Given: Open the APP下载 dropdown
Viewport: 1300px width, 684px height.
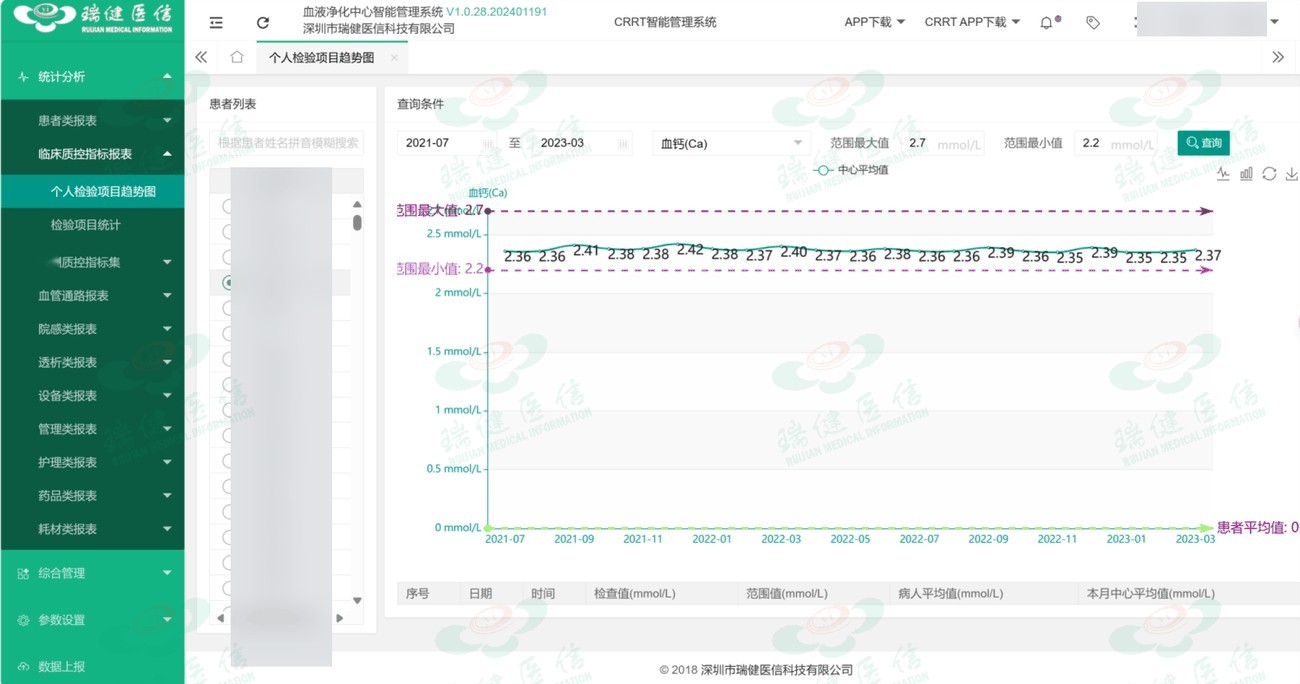Looking at the screenshot, I should tap(874, 22).
